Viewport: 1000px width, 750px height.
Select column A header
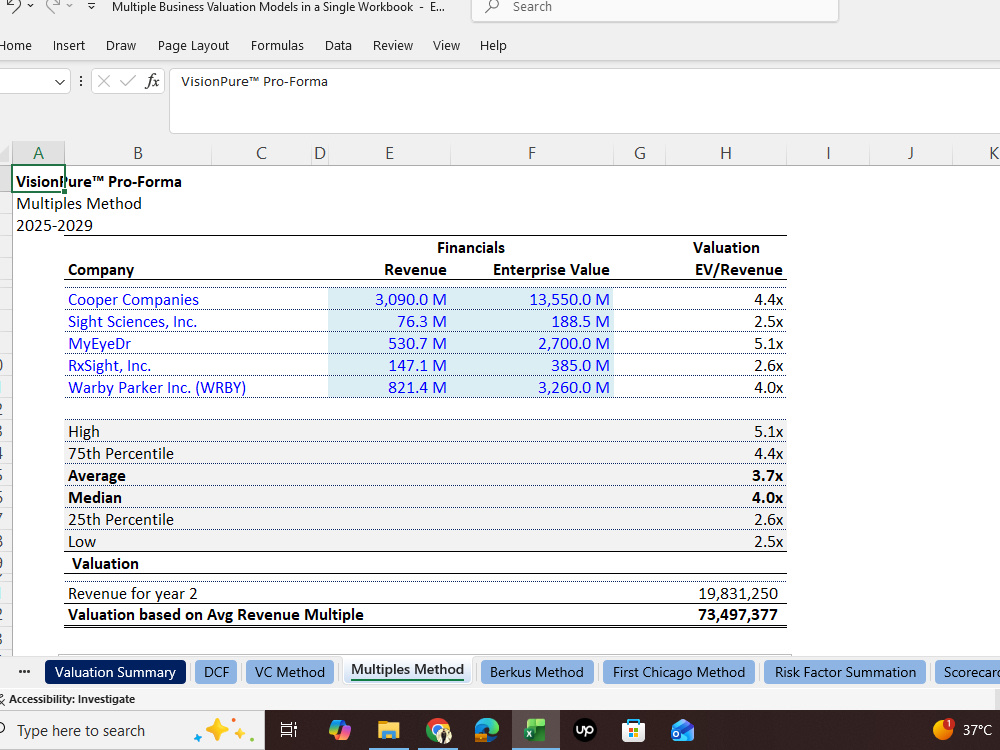click(38, 153)
